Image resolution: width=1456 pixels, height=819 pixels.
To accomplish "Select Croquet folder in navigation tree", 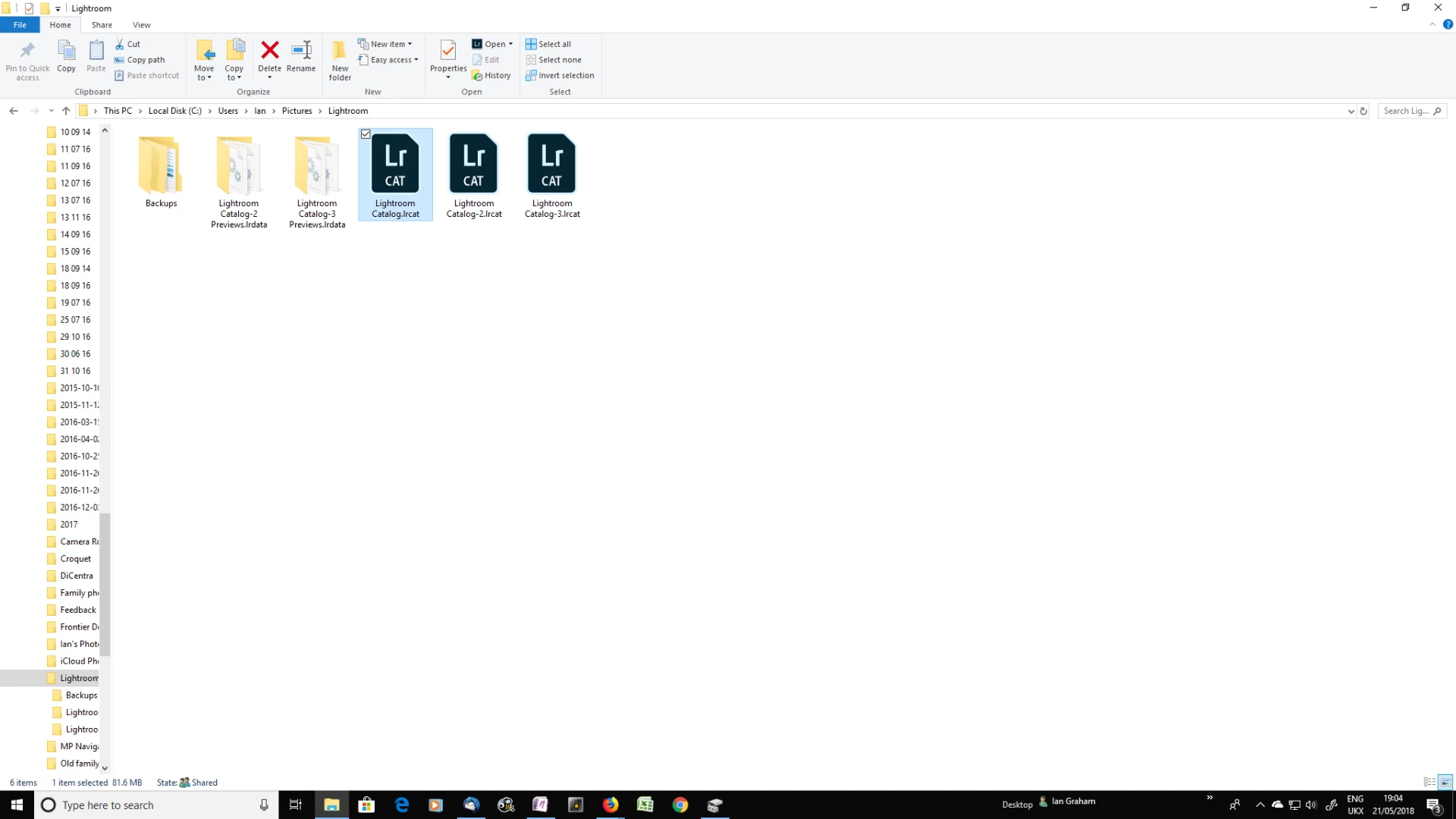I will (x=75, y=559).
